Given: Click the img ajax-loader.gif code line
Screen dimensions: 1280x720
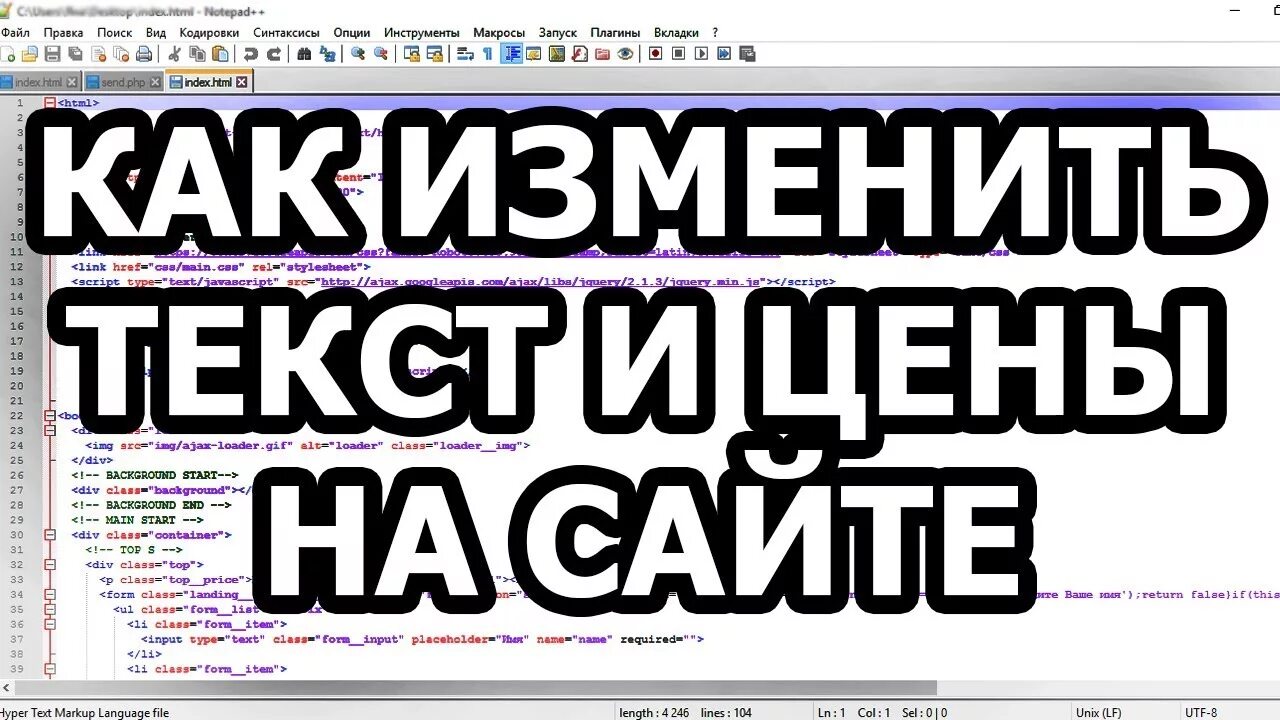Looking at the screenshot, I should 307,445.
